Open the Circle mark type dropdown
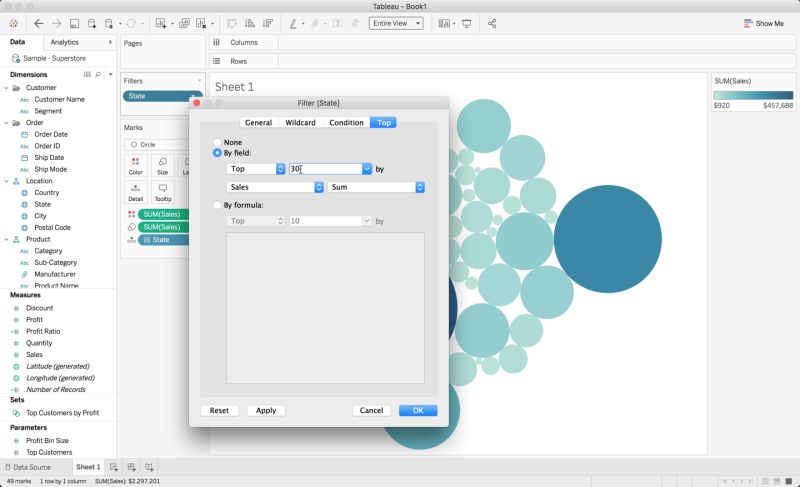 pos(156,145)
